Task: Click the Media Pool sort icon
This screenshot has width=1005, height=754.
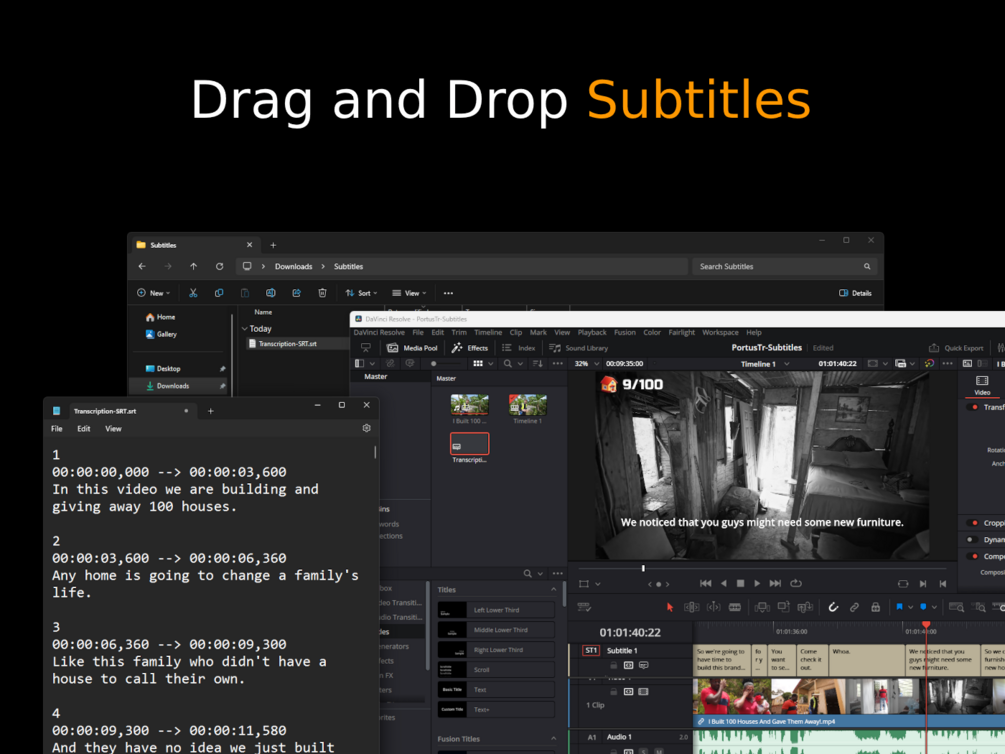Action: tap(538, 364)
